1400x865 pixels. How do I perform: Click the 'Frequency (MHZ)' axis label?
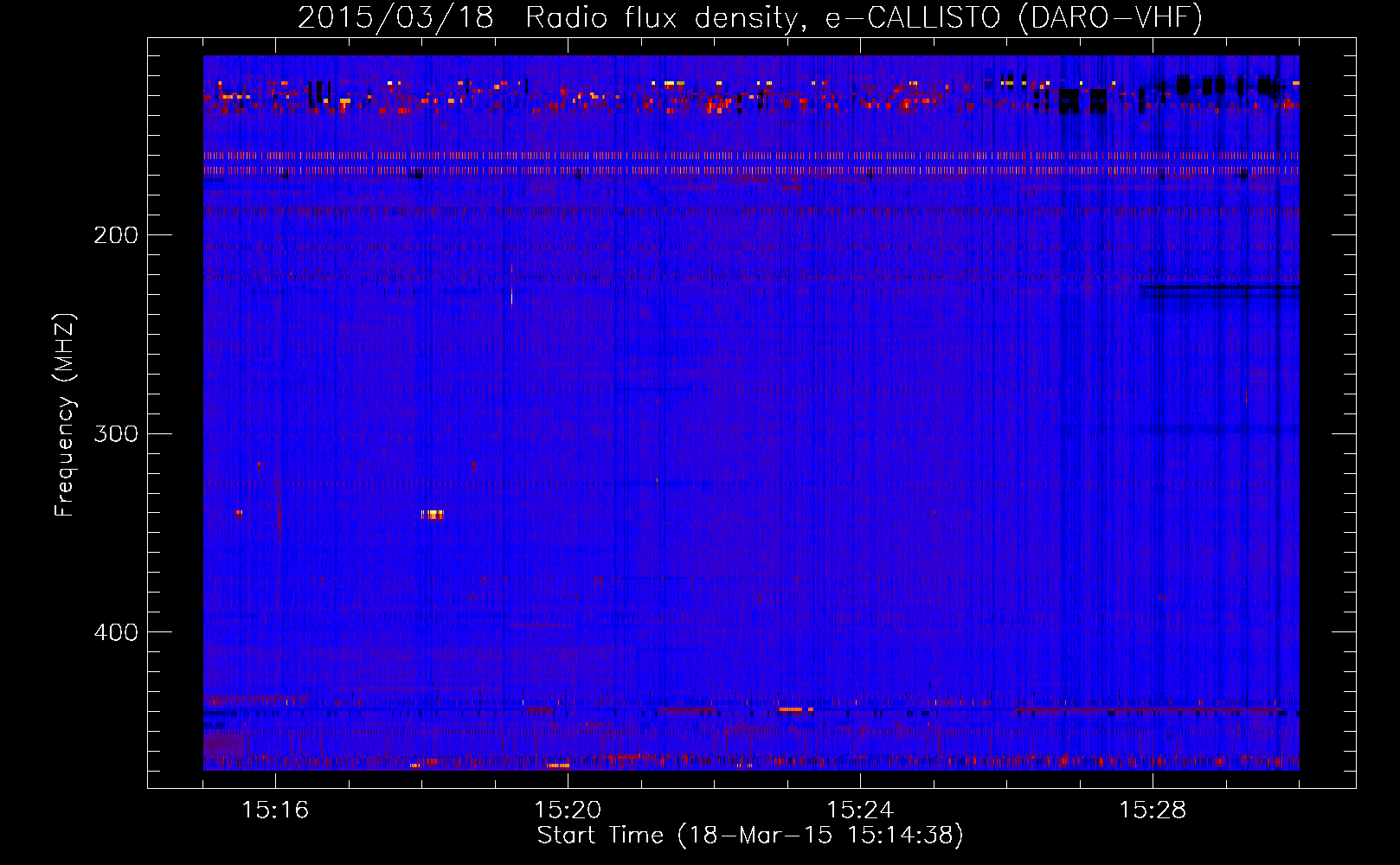65,414
